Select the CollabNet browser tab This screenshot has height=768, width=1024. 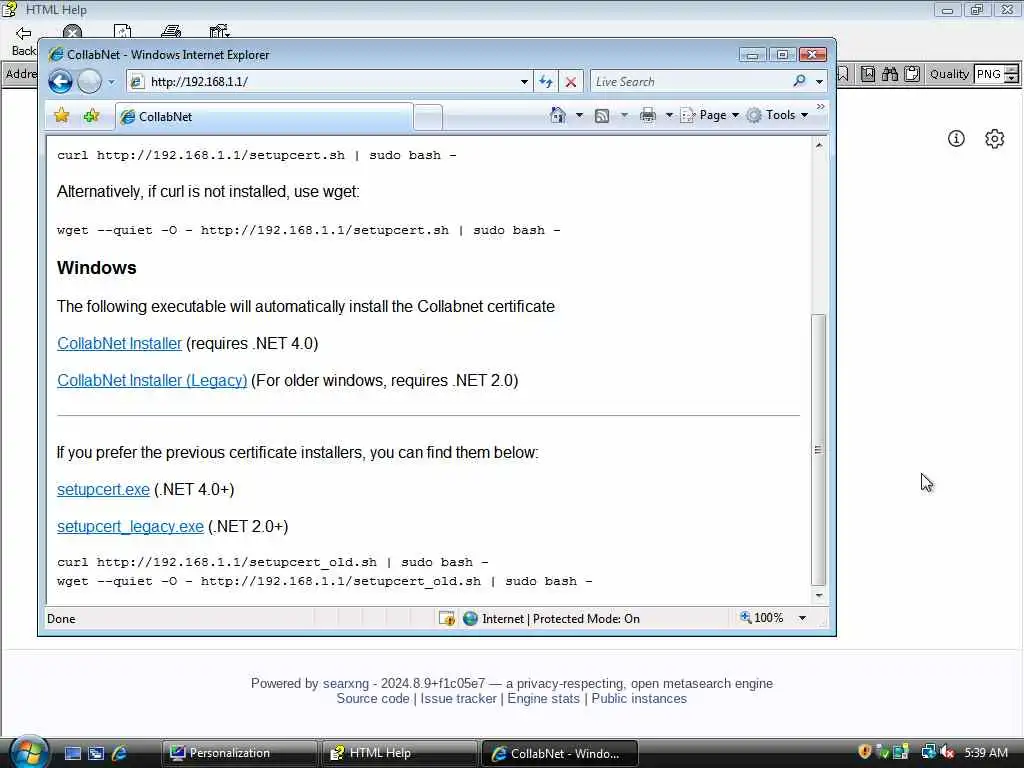264,116
